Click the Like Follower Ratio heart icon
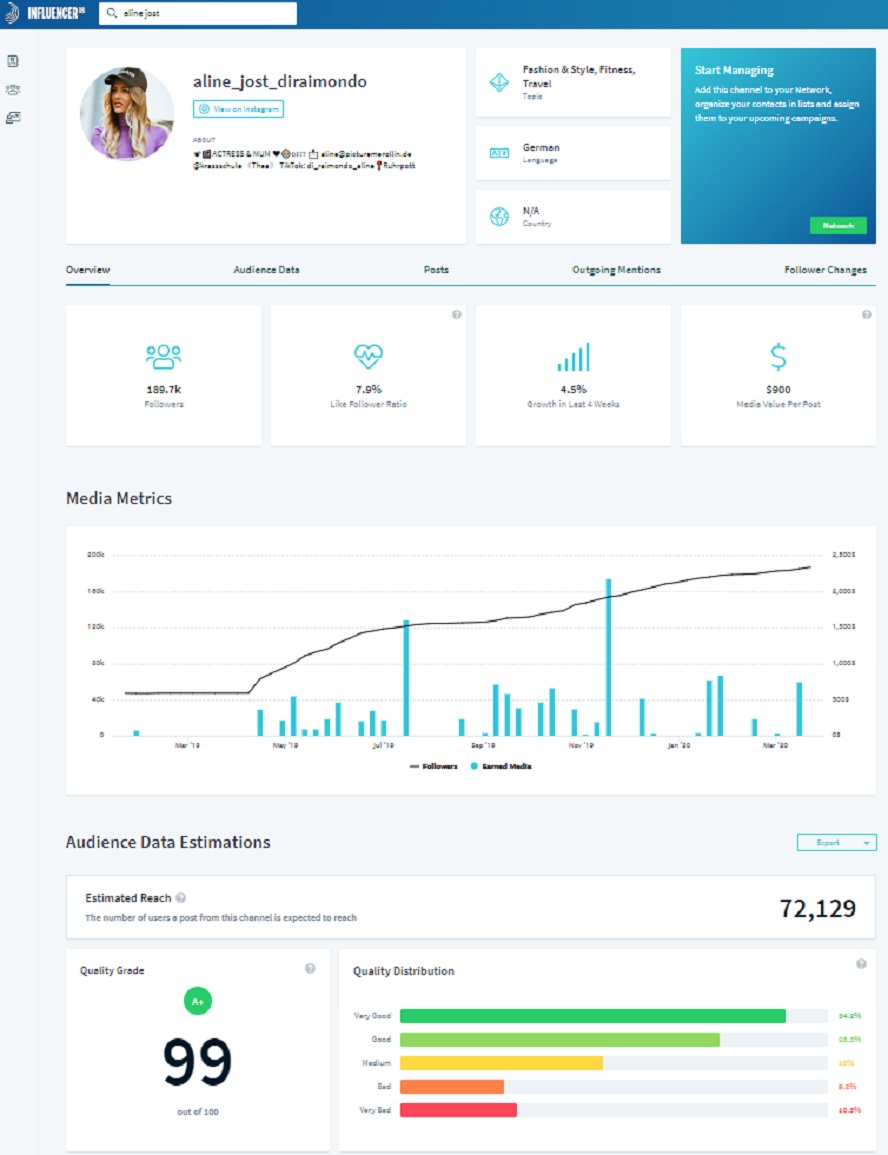This screenshot has height=1155, width=888. click(368, 357)
